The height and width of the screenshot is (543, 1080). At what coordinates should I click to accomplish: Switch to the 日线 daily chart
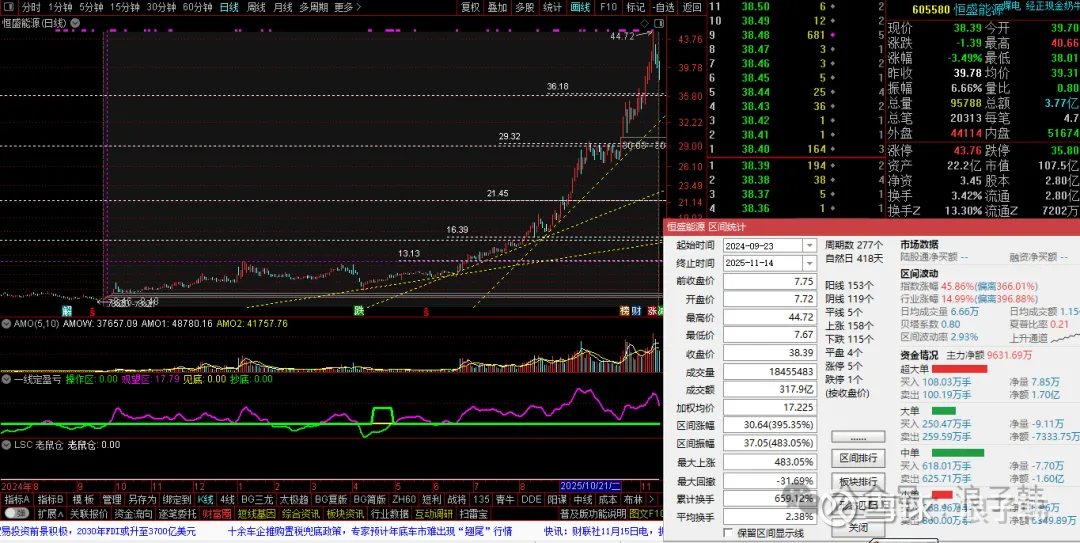click(x=229, y=8)
